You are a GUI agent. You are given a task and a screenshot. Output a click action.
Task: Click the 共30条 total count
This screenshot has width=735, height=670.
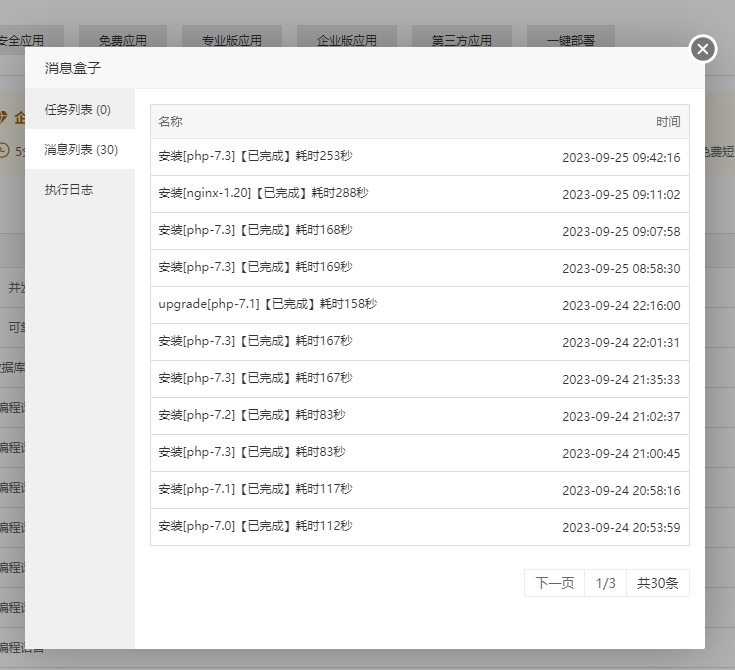[658, 583]
